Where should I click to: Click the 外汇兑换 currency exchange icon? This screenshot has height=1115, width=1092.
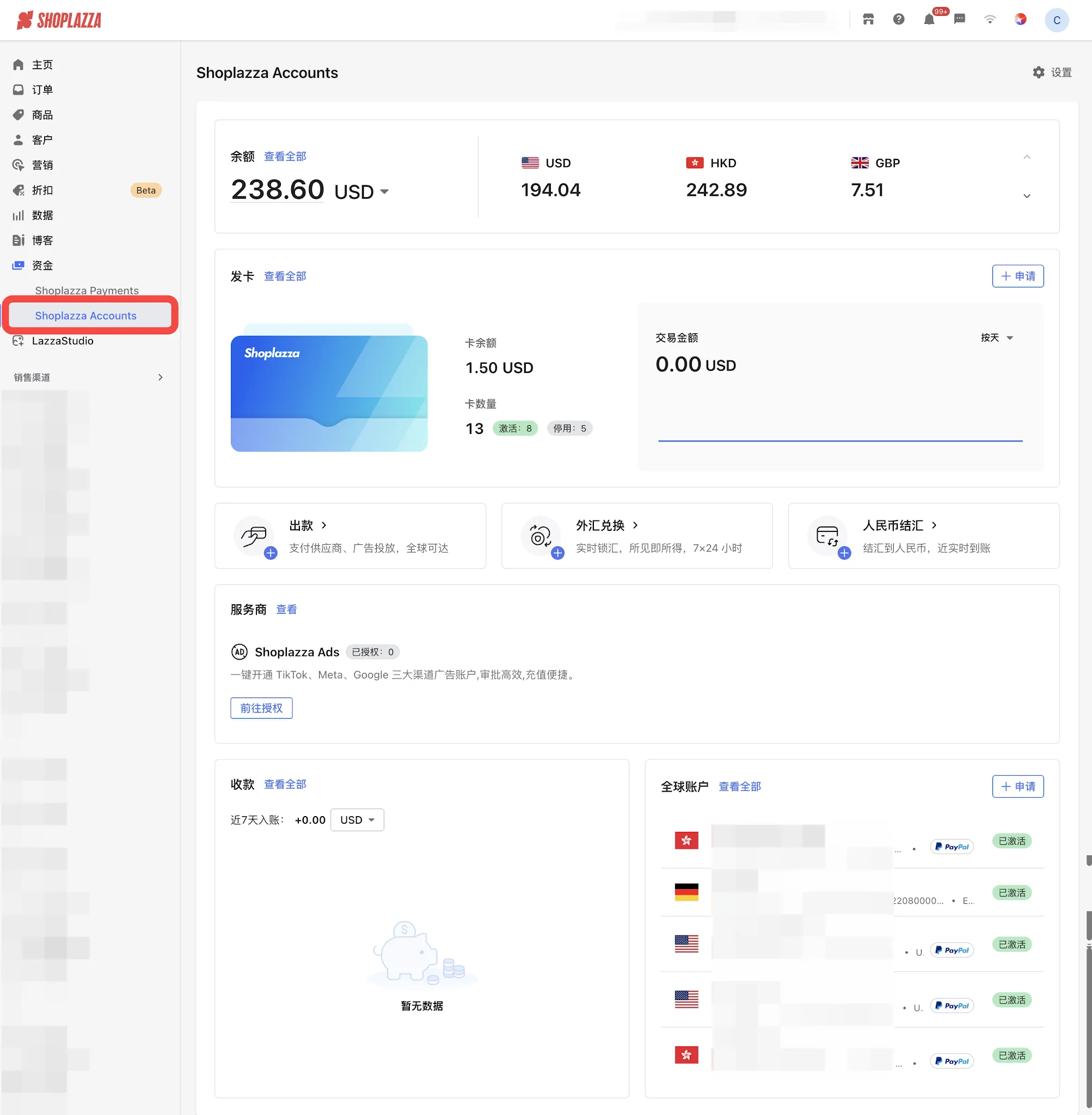click(x=541, y=536)
